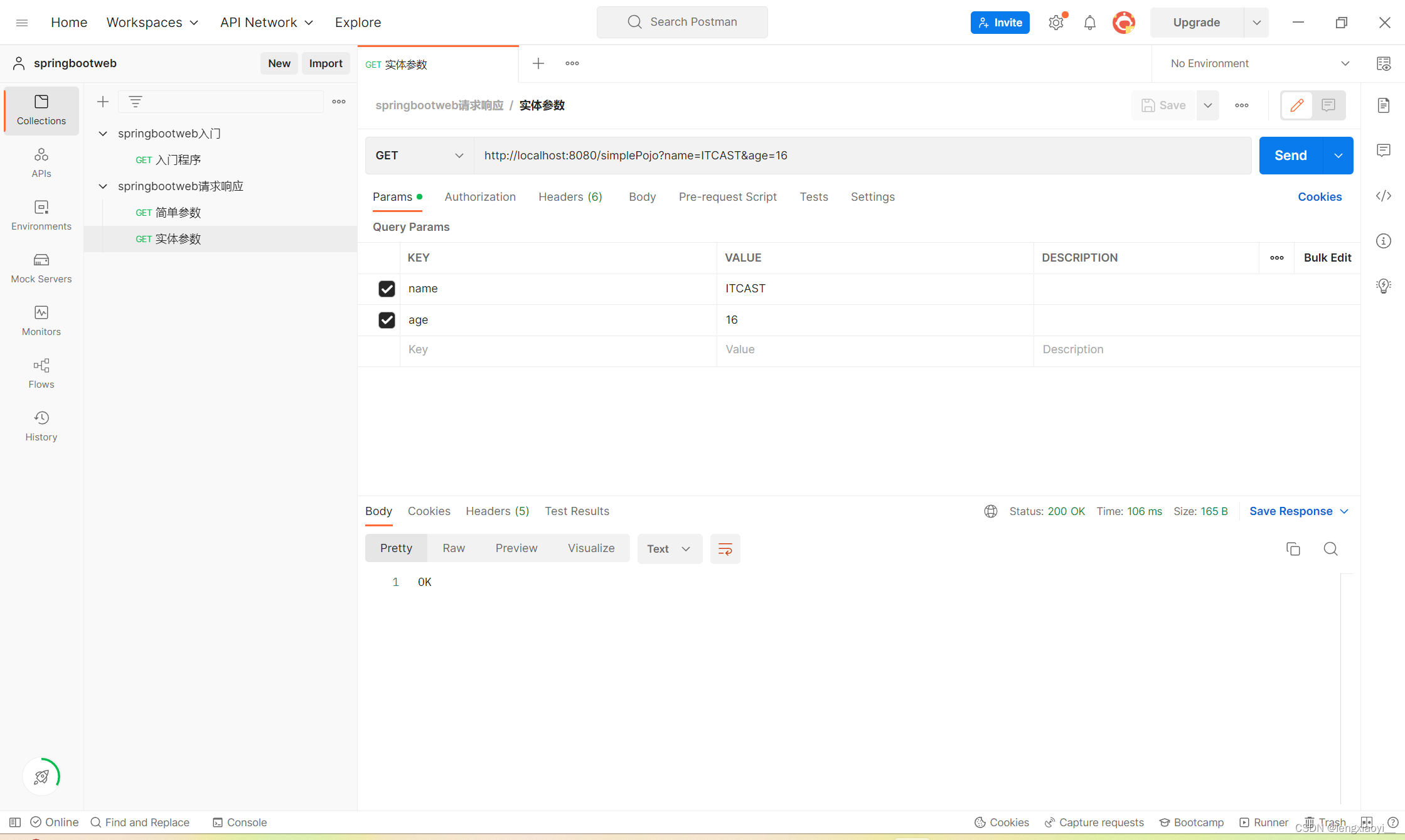Open the documentation panel icon
Image resolution: width=1405 pixels, height=840 pixels.
[x=1384, y=105]
